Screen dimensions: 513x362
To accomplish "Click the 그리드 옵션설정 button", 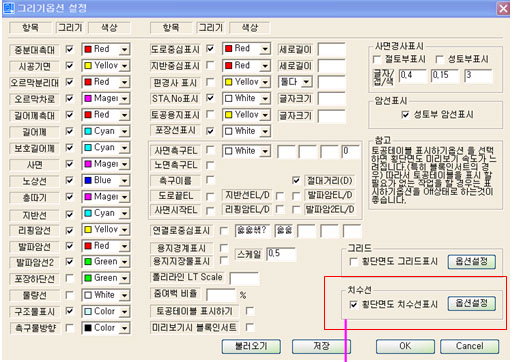I will (471, 261).
